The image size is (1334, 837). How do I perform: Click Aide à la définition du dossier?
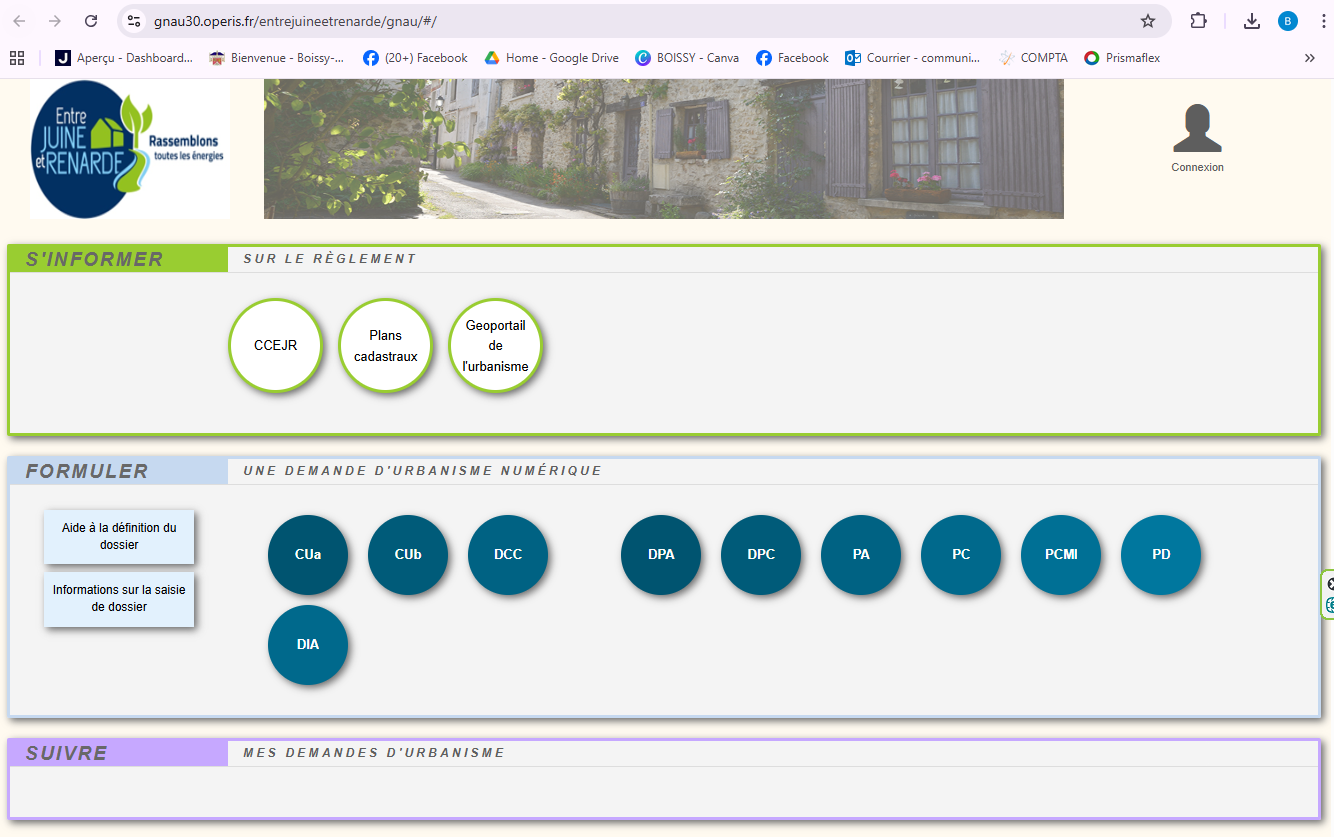tap(119, 537)
